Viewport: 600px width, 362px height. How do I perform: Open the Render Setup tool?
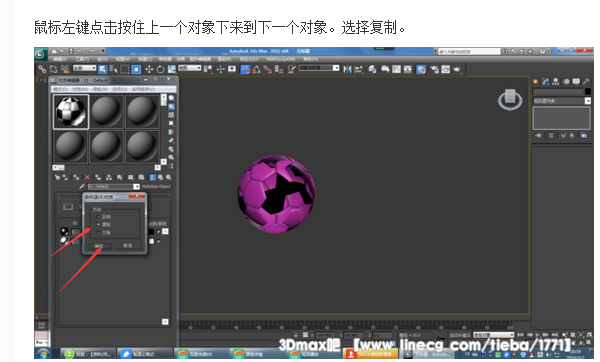[x=435, y=69]
